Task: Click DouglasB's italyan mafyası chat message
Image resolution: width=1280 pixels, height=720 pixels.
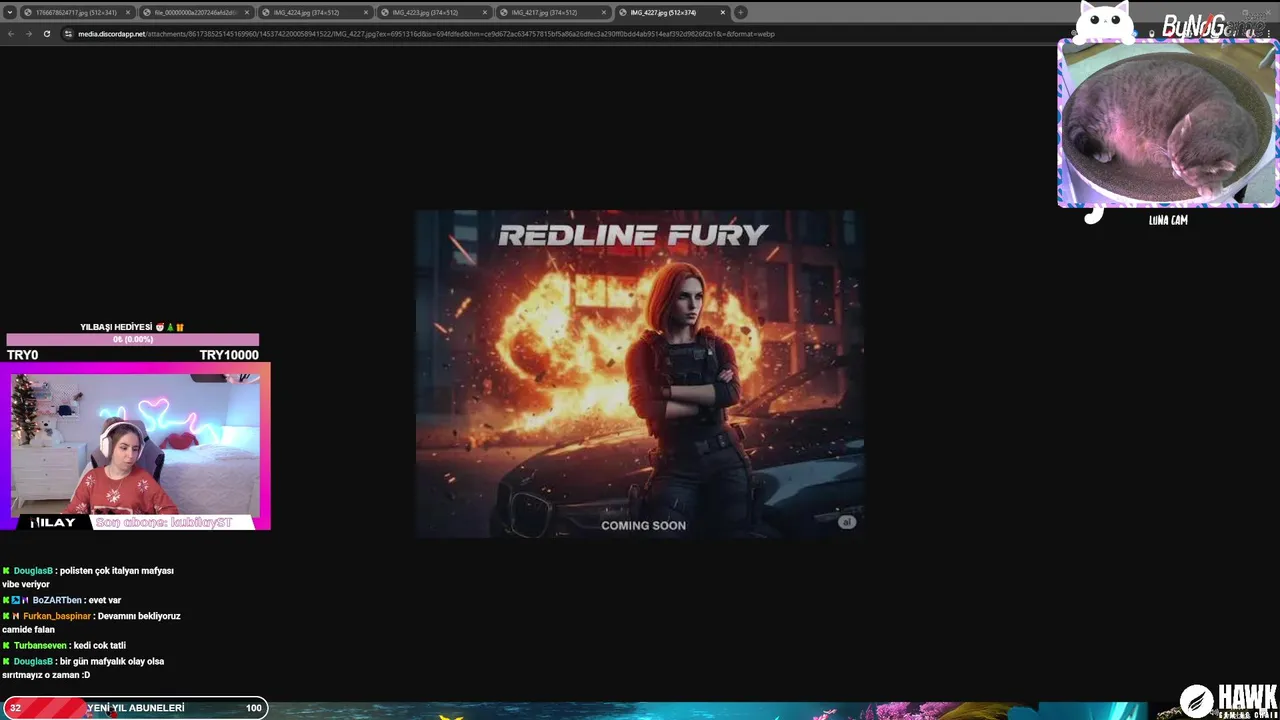Action: [88, 577]
